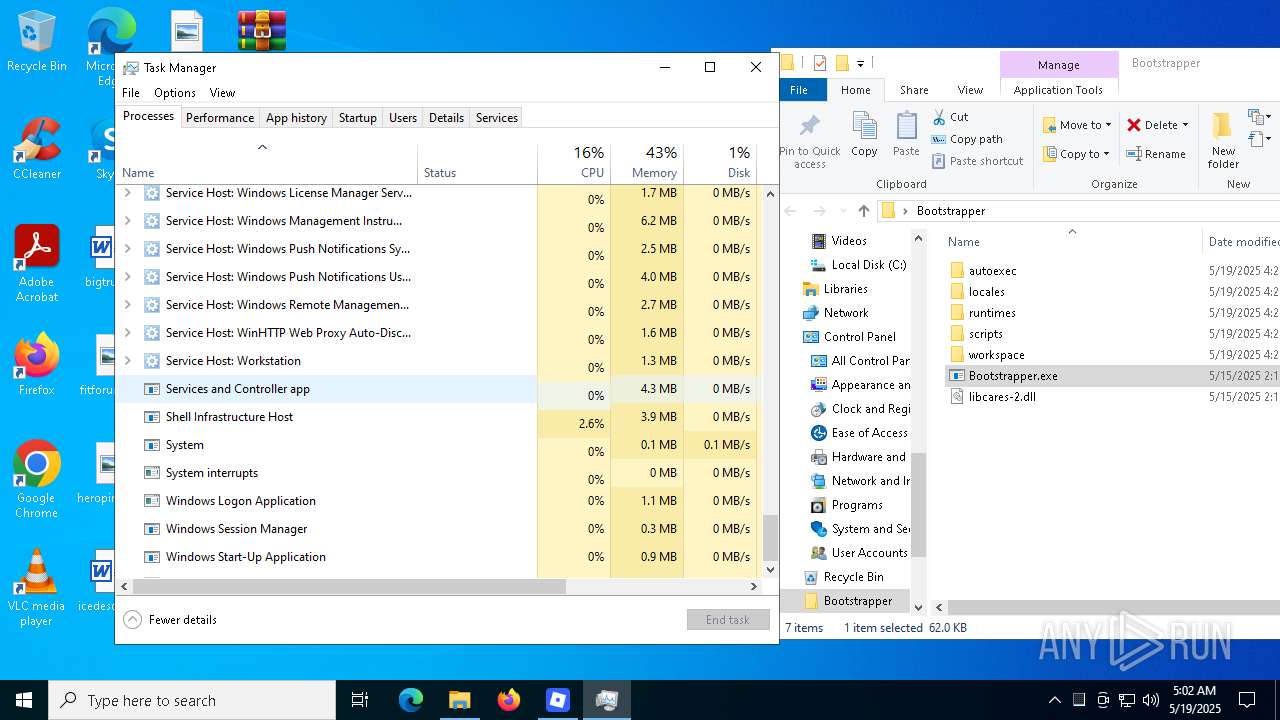
Task: Switch to the Startup tab
Action: point(358,118)
